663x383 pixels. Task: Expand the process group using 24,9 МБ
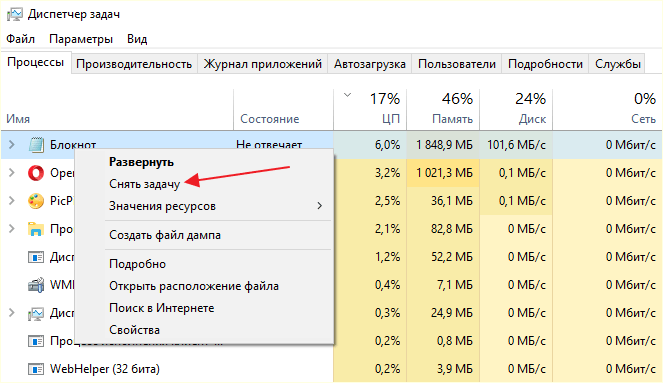point(12,313)
